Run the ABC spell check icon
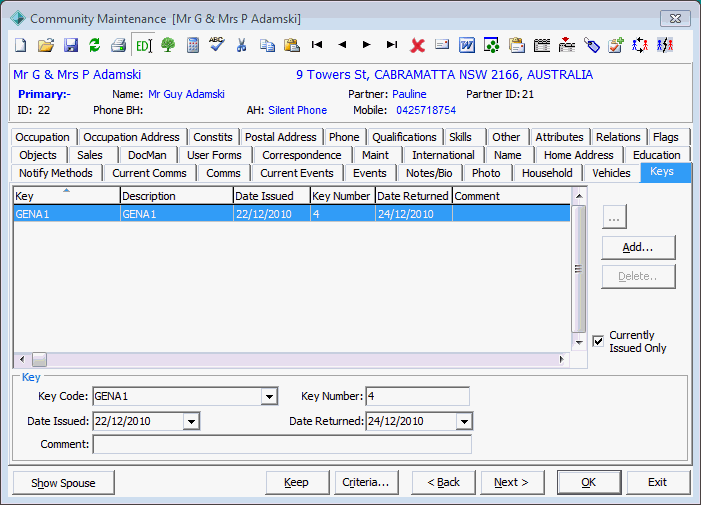The image size is (701, 505). point(217,44)
